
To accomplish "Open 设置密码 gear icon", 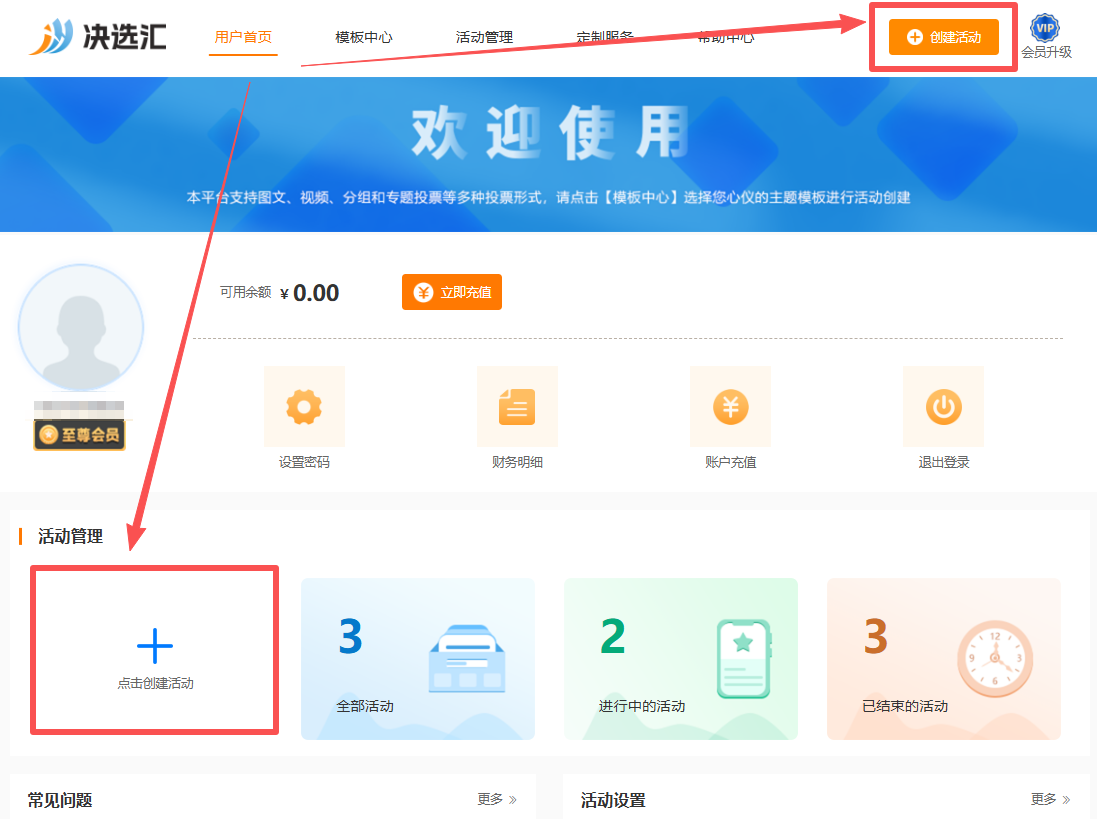I will (x=304, y=406).
